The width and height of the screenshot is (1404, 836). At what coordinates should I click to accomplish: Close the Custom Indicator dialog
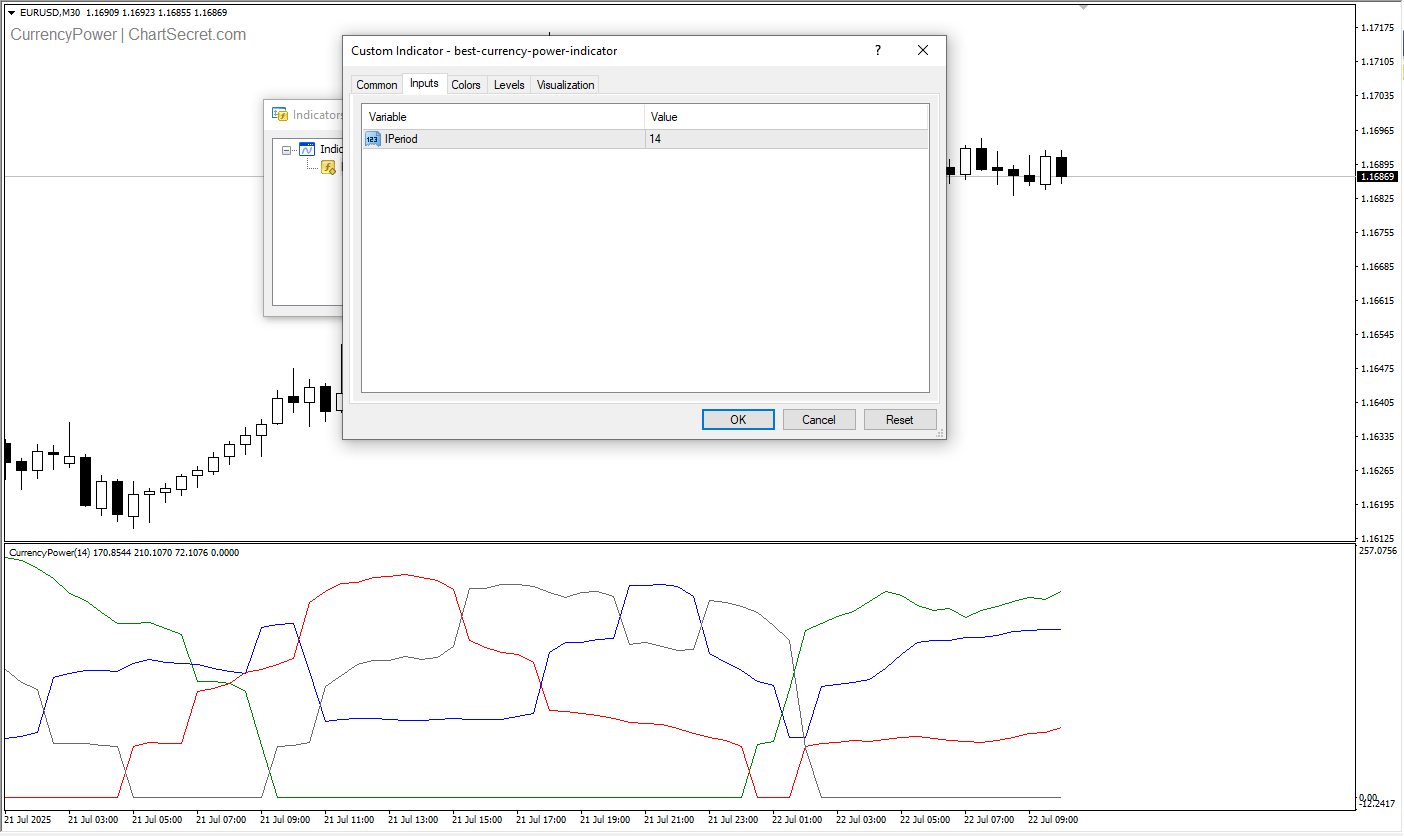click(x=923, y=51)
